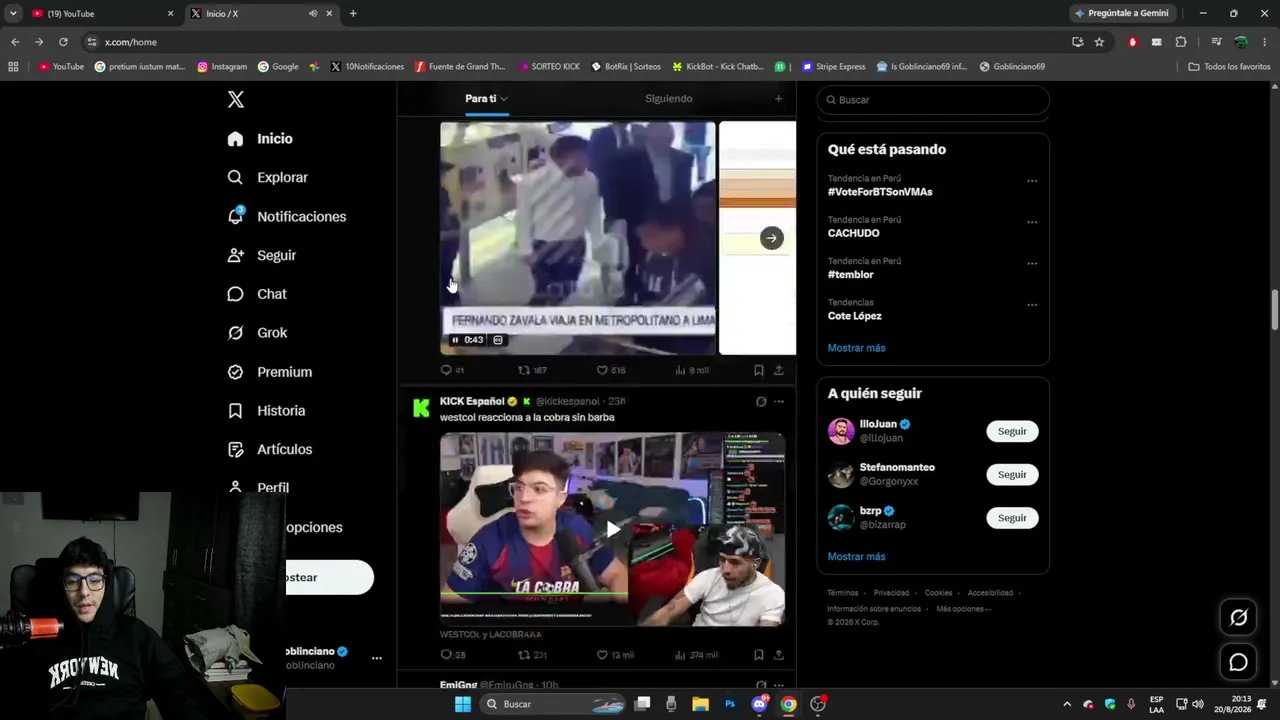Open a new Chrome tab
This screenshot has width=1280, height=720.
[353, 14]
